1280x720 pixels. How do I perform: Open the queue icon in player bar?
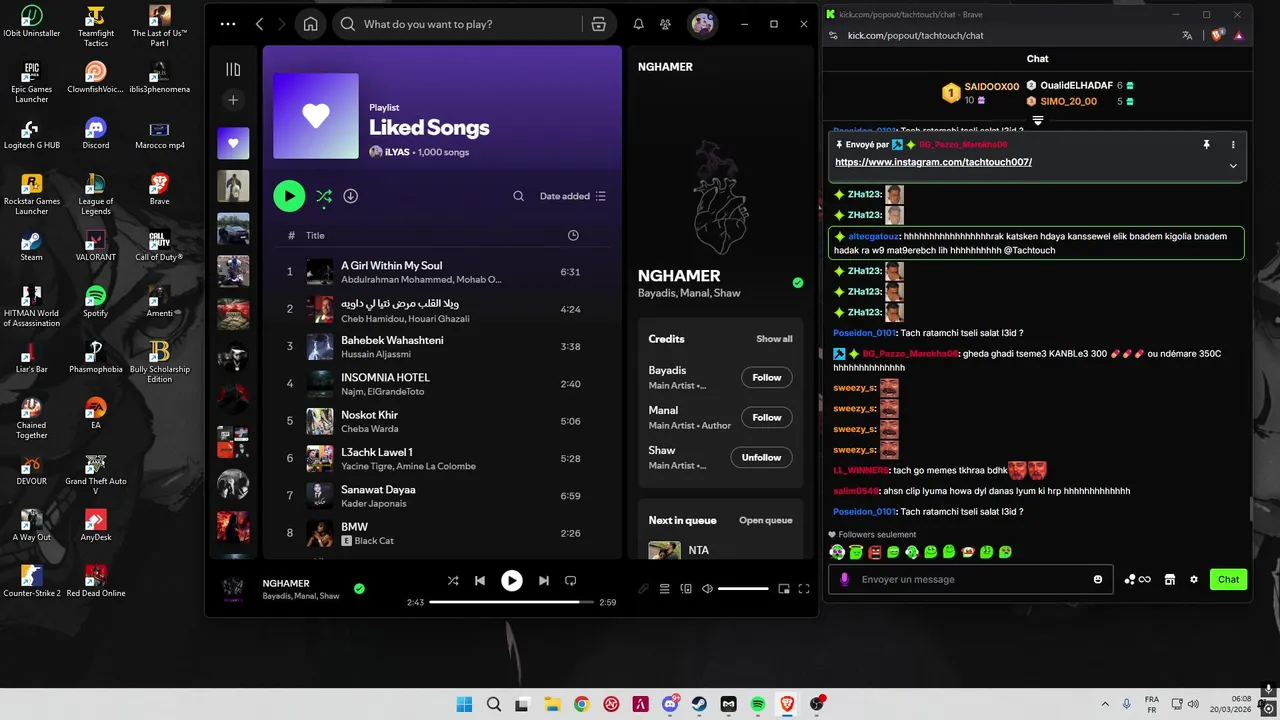pos(664,589)
